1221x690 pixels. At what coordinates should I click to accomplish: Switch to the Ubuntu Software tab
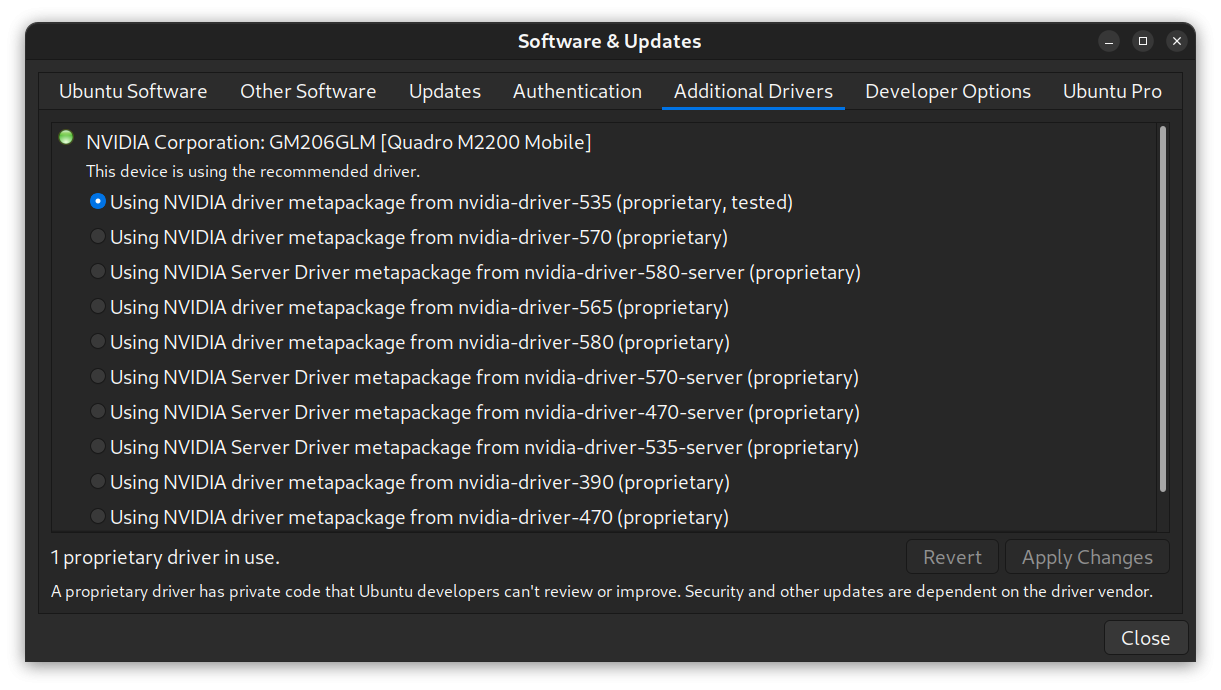pyautogui.click(x=133, y=91)
